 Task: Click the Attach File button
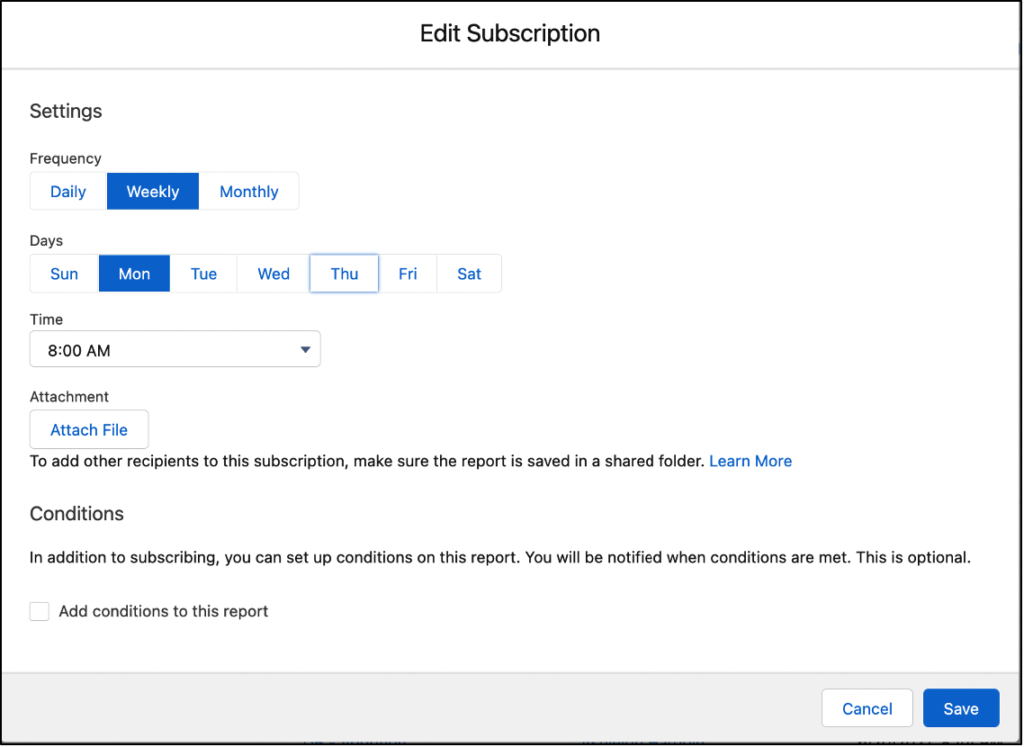click(88, 429)
